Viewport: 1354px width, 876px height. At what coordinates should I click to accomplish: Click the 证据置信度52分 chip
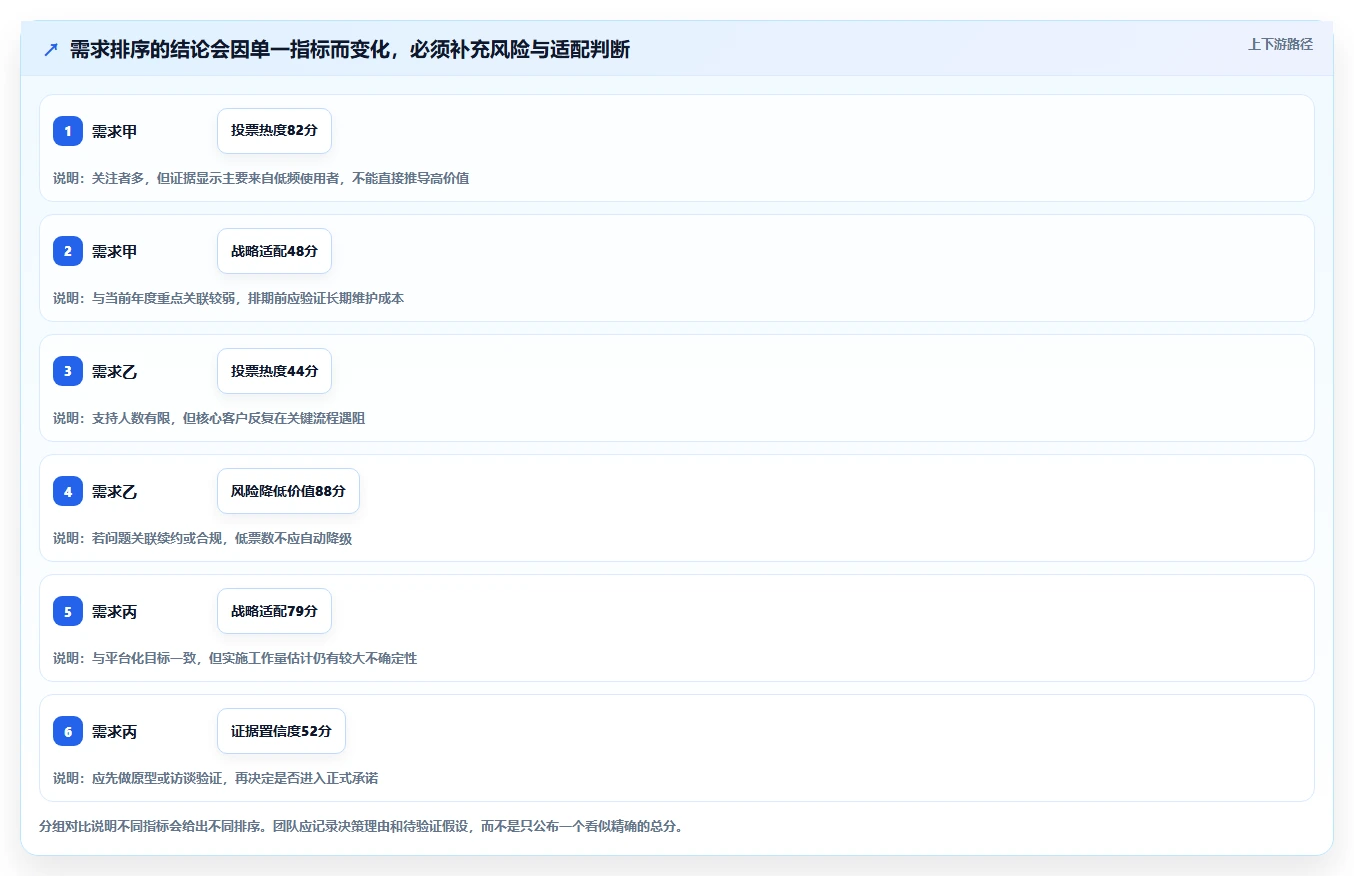tap(281, 731)
